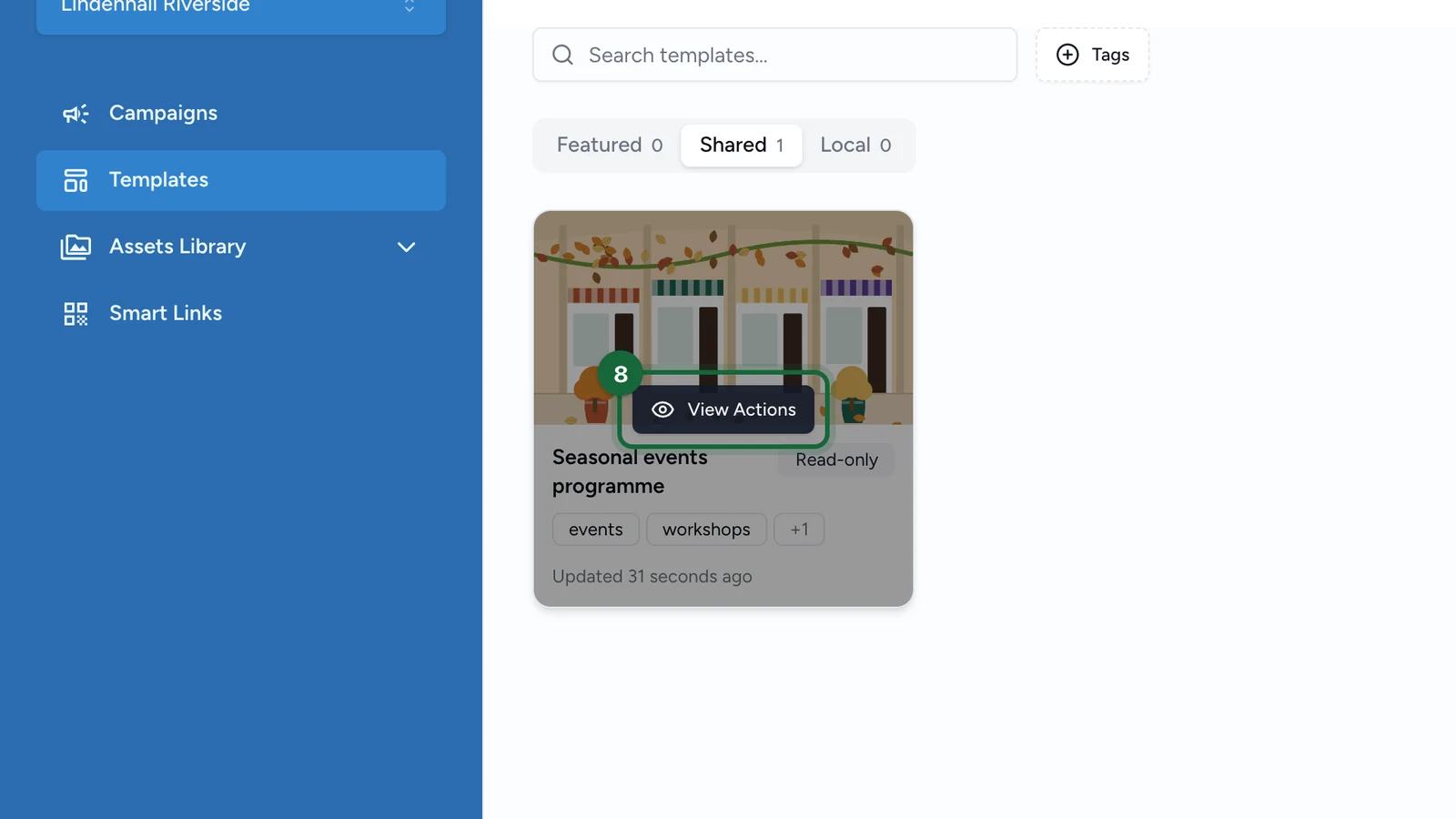Open Smart Links in the sidebar
The width and height of the screenshot is (1456, 819).
pyautogui.click(x=241, y=314)
